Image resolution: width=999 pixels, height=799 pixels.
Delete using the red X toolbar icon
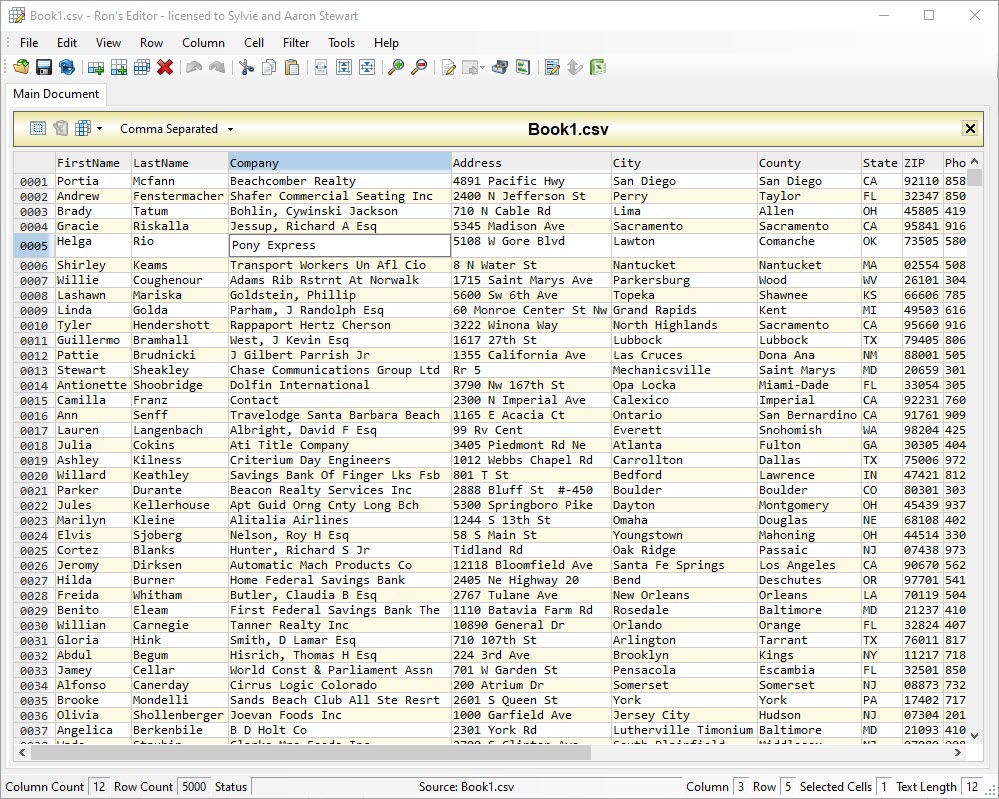tap(165, 67)
